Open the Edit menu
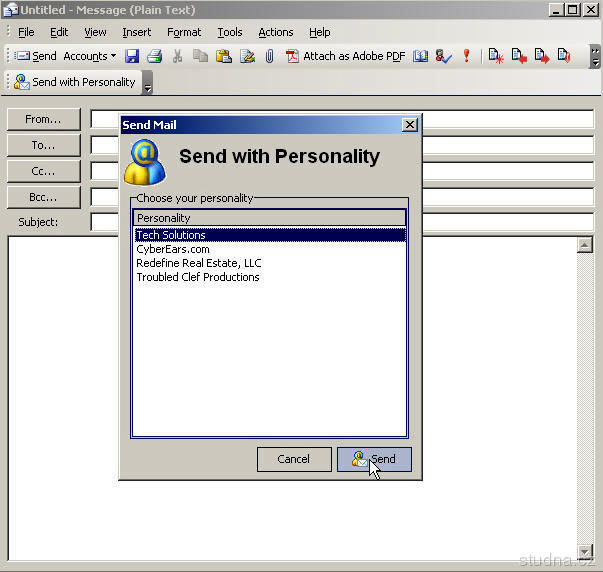 [x=59, y=32]
